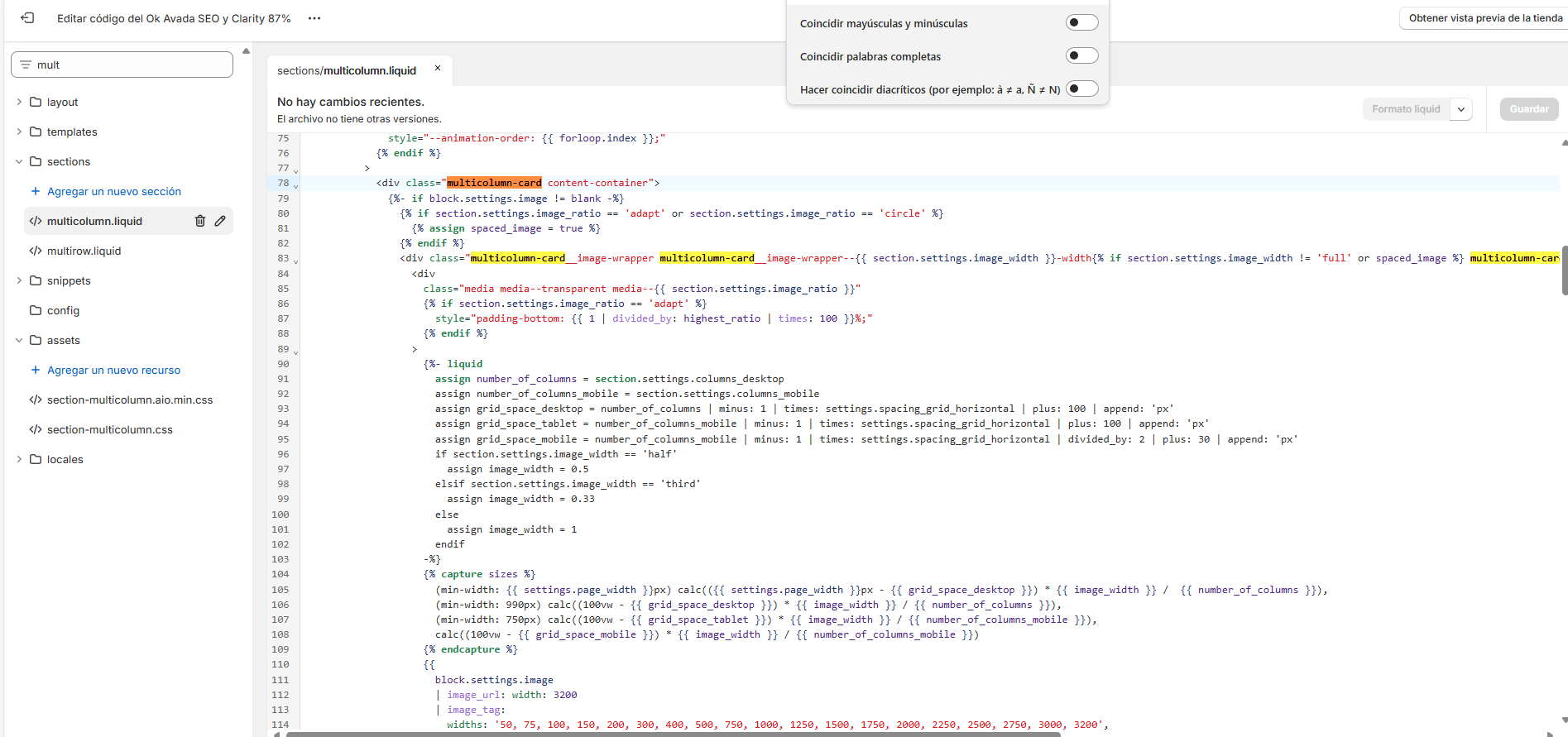Click the plus icon for new asset
Viewport: 1568px width, 737px height.
36,370
